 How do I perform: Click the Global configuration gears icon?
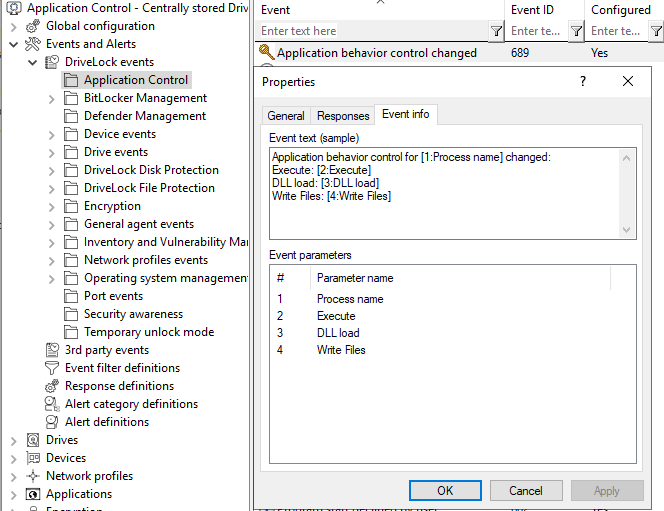click(33, 26)
